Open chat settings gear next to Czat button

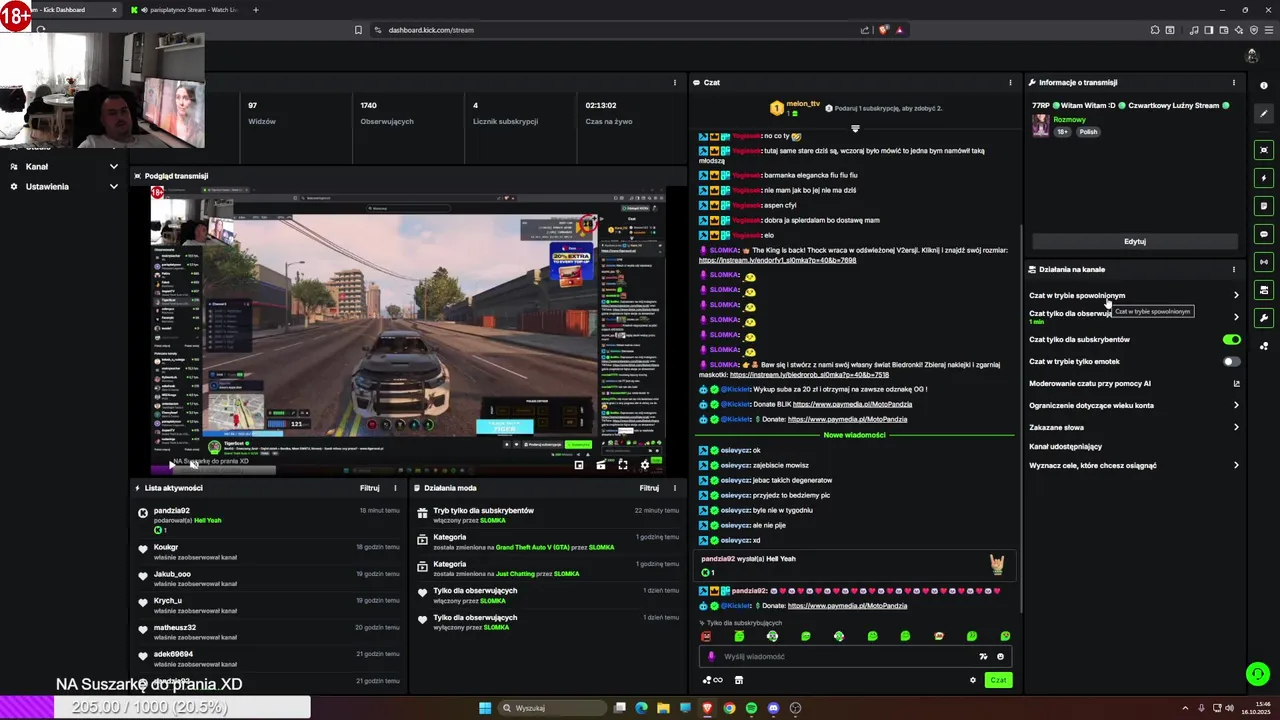click(x=972, y=680)
